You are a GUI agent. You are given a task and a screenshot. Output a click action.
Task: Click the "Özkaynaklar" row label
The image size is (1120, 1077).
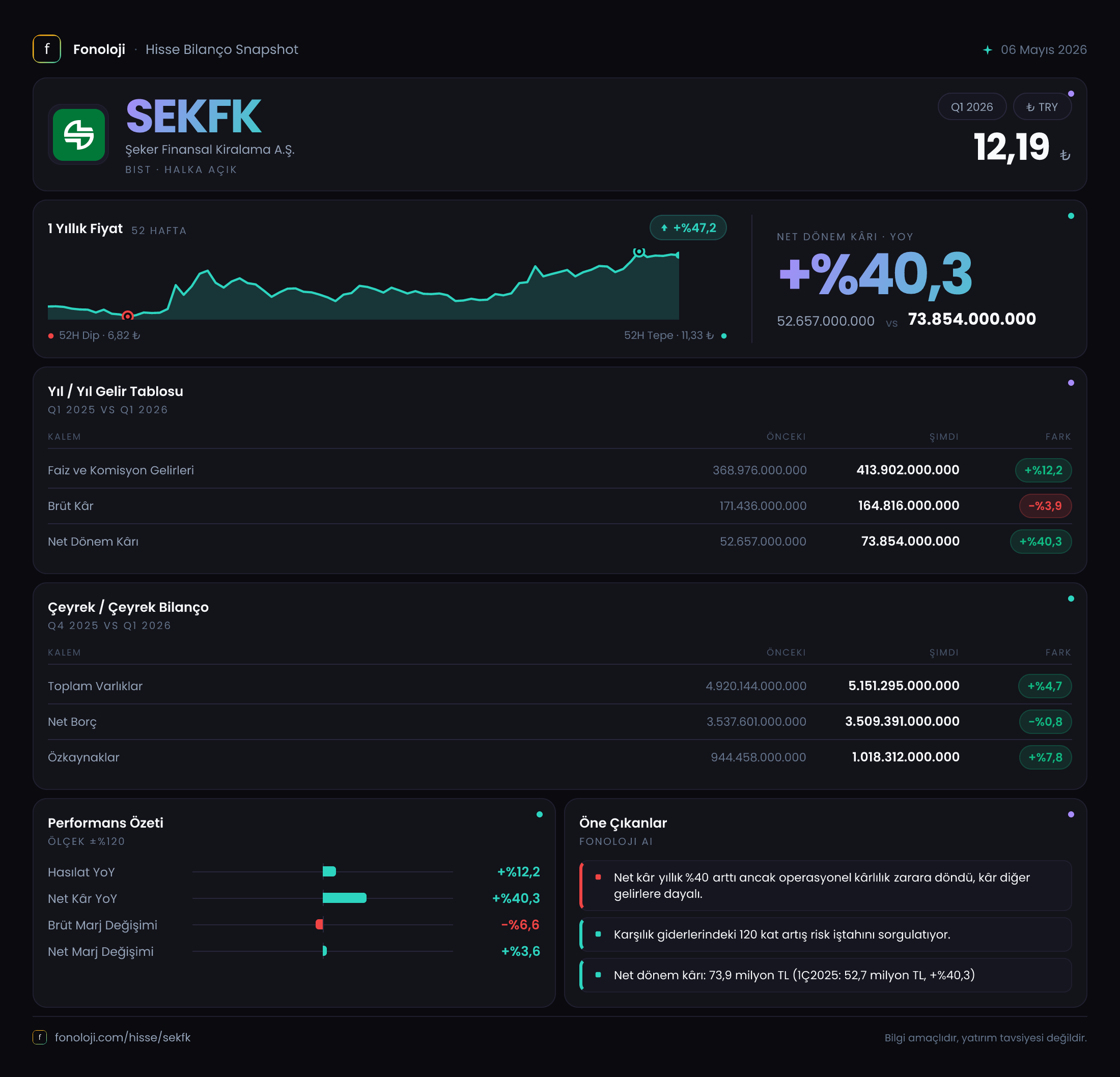tap(83, 757)
